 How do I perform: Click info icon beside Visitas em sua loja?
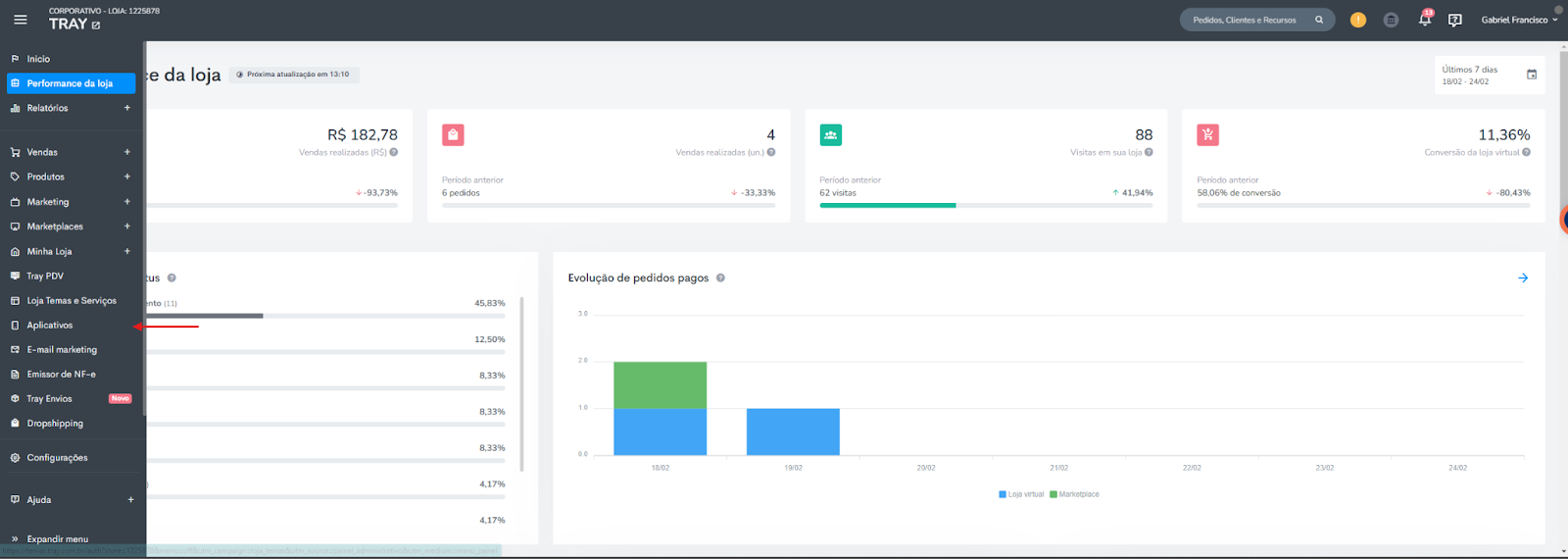1149,152
